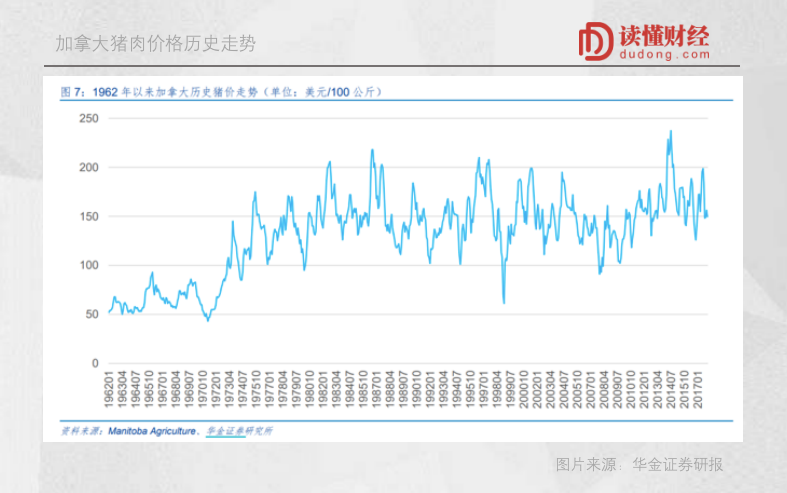Screen dimensions: 787x493
Task: Click the 图片来源：华金证券研报 credit text
Action: 639,465
